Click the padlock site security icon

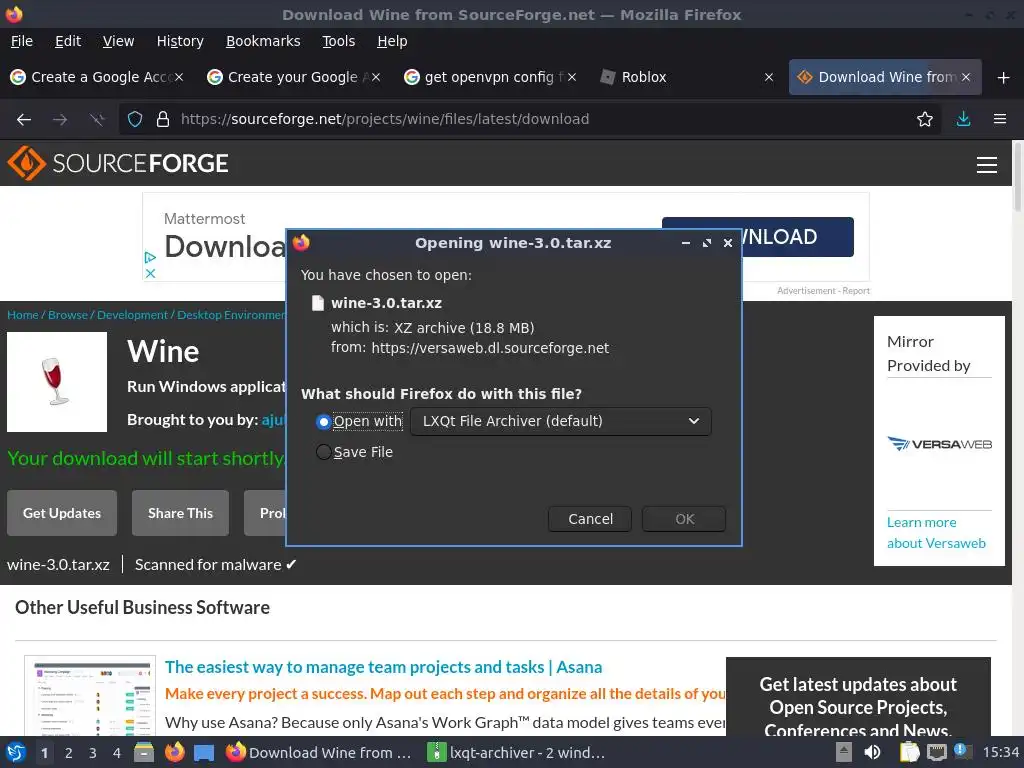[163, 119]
